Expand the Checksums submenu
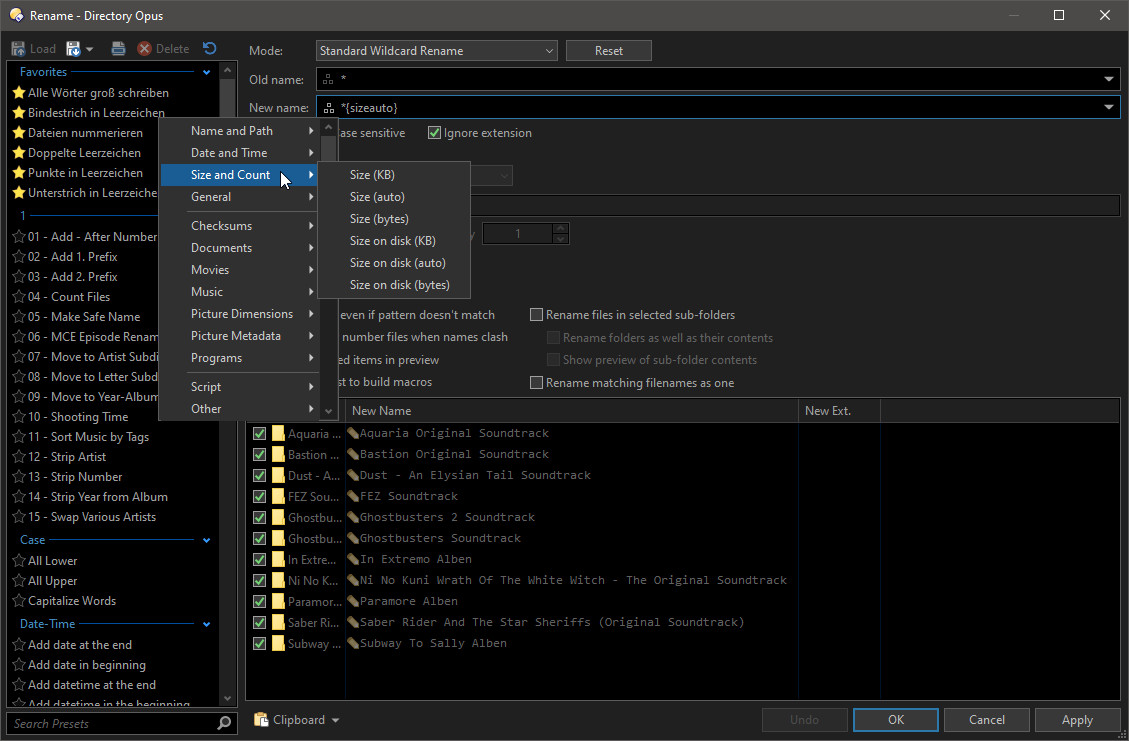1129x741 pixels. [x=239, y=225]
